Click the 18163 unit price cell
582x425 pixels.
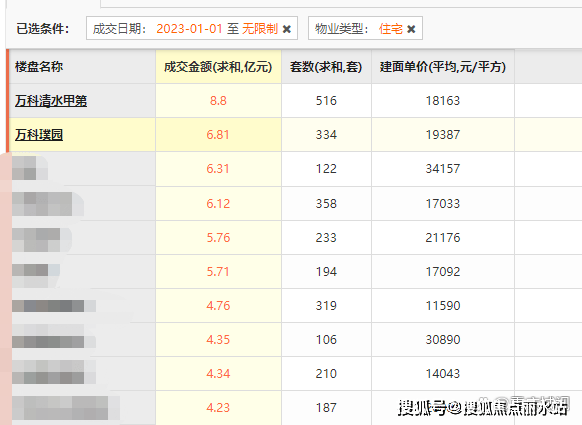pyautogui.click(x=443, y=101)
